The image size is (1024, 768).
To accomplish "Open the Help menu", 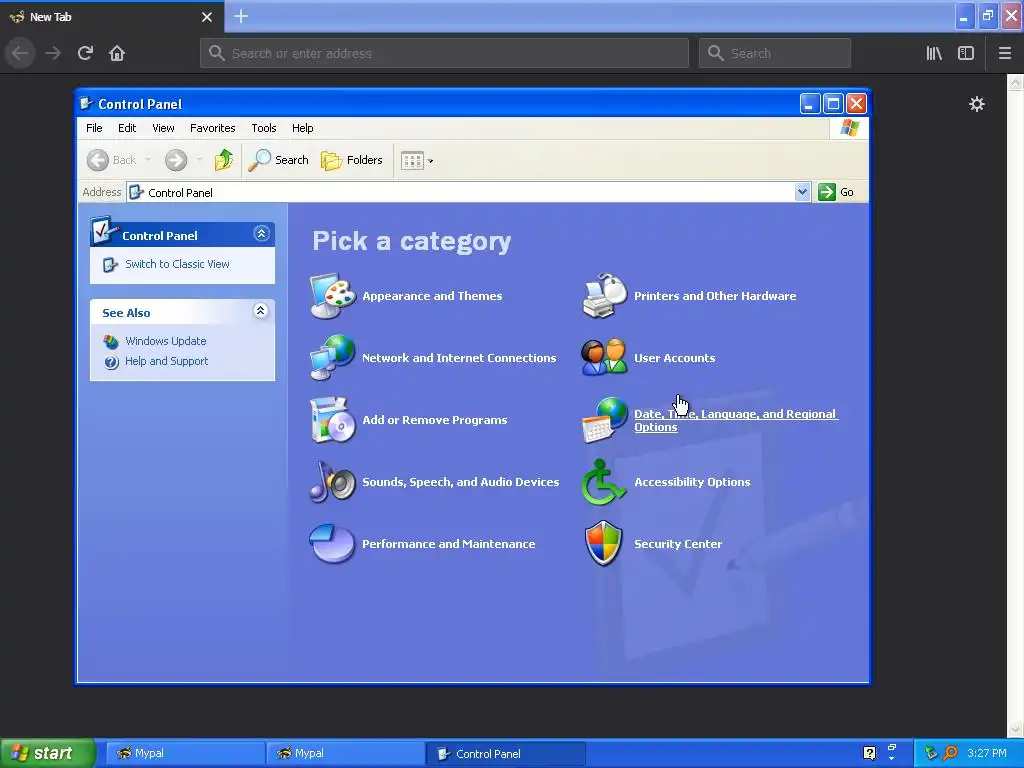I will 302,128.
